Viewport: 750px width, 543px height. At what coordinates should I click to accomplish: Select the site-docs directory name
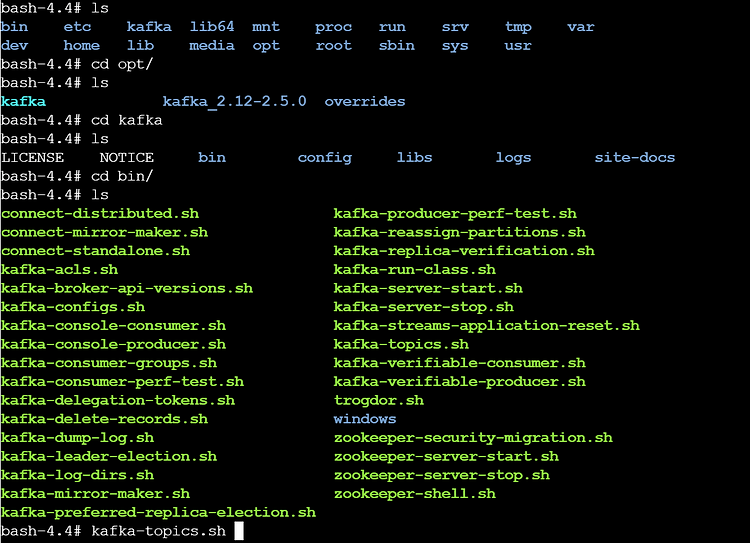click(635, 157)
